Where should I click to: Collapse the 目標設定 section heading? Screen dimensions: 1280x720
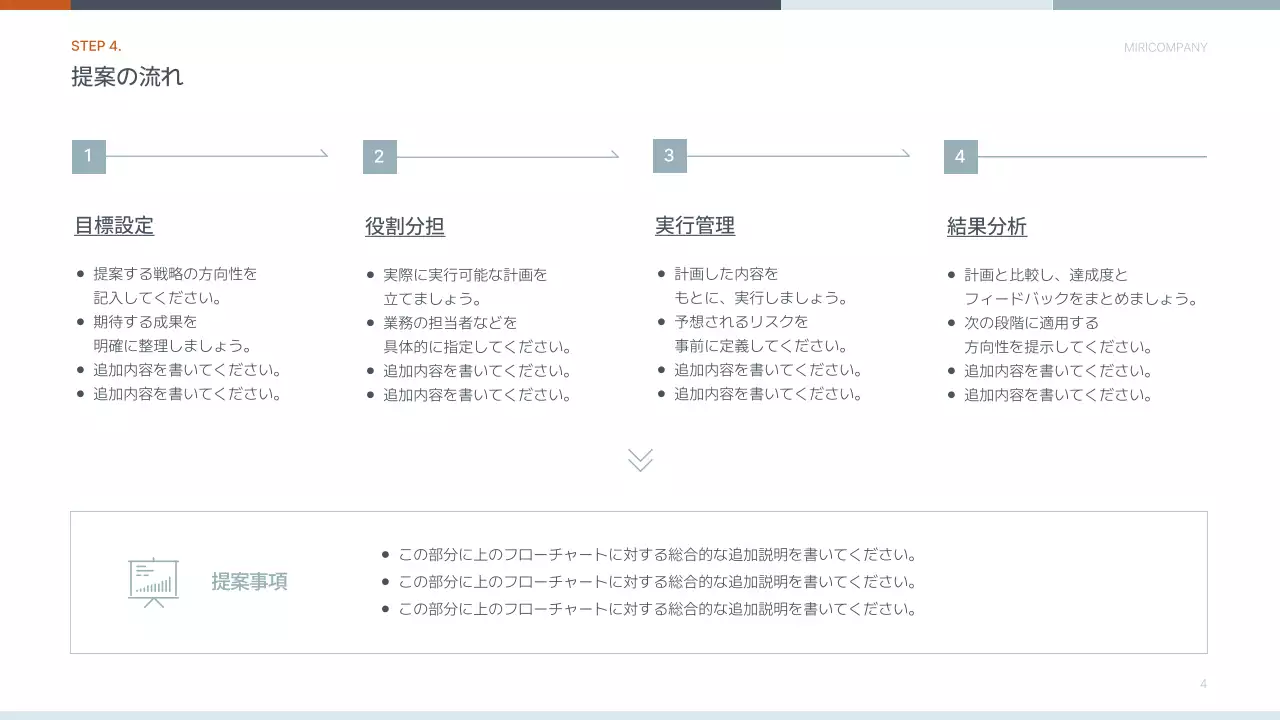[x=111, y=226]
